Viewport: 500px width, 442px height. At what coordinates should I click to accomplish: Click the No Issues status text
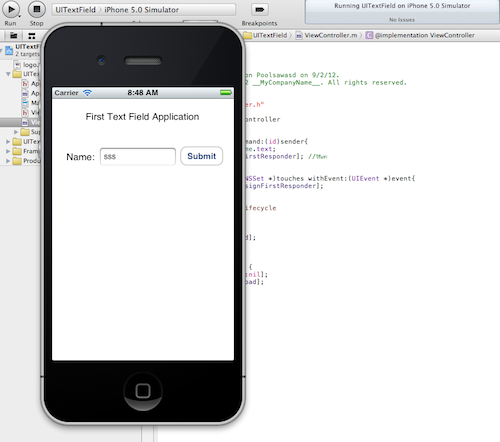pyautogui.click(x=402, y=20)
